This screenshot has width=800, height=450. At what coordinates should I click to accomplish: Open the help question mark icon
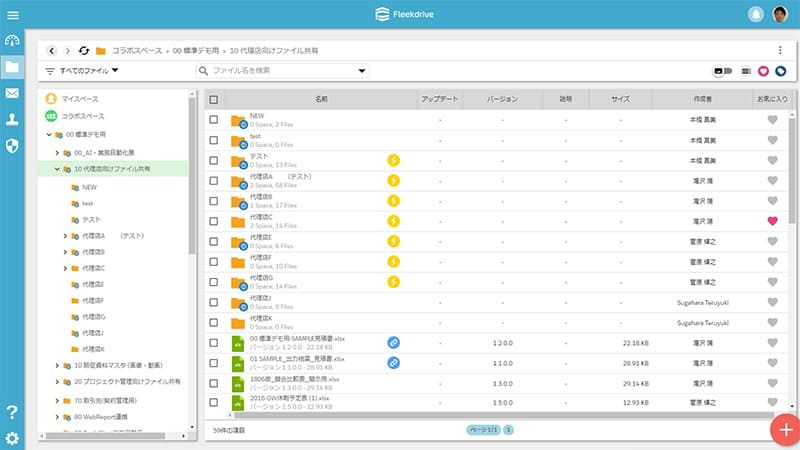[12, 412]
